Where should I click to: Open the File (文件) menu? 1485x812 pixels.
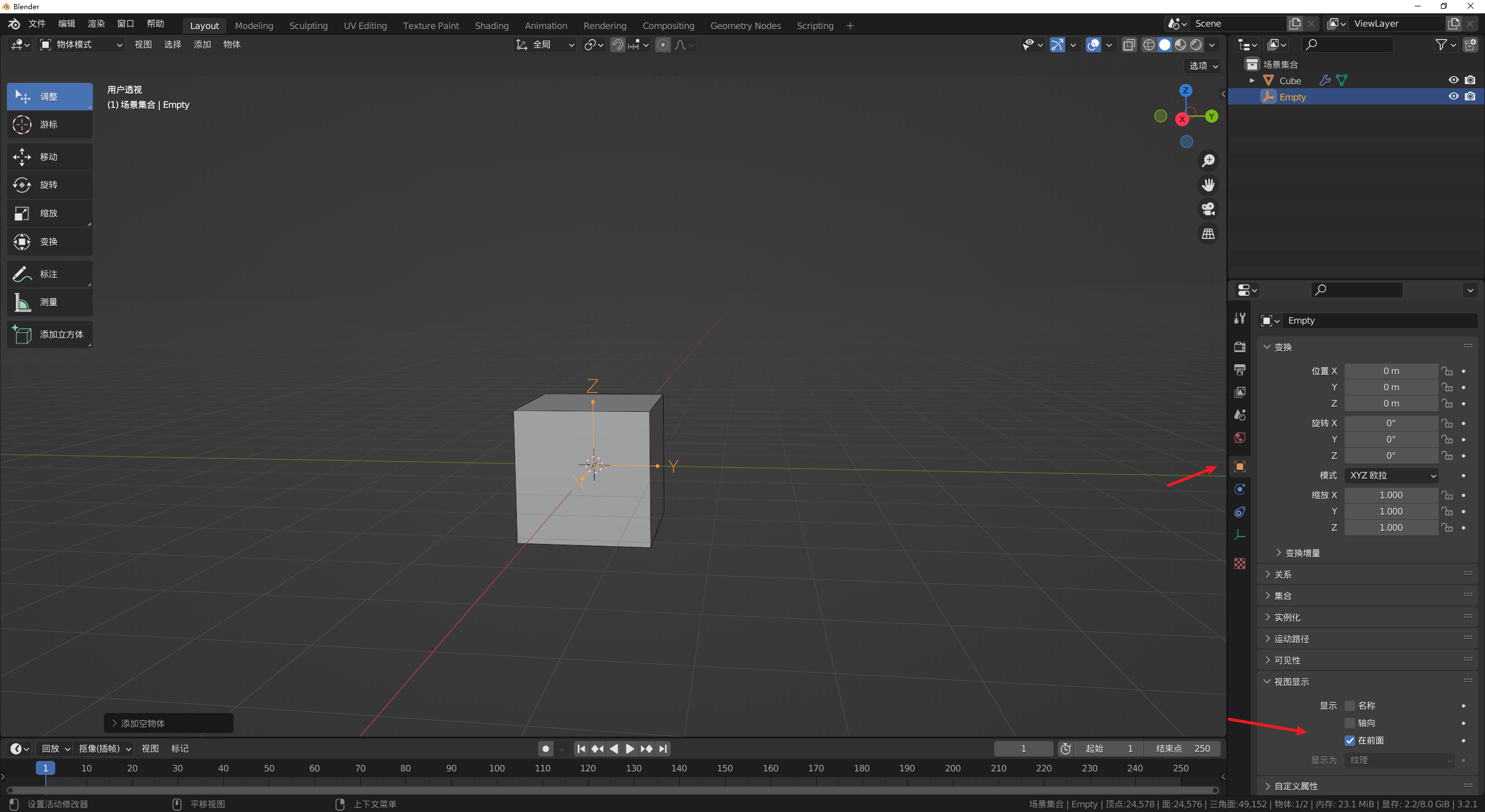(37, 24)
